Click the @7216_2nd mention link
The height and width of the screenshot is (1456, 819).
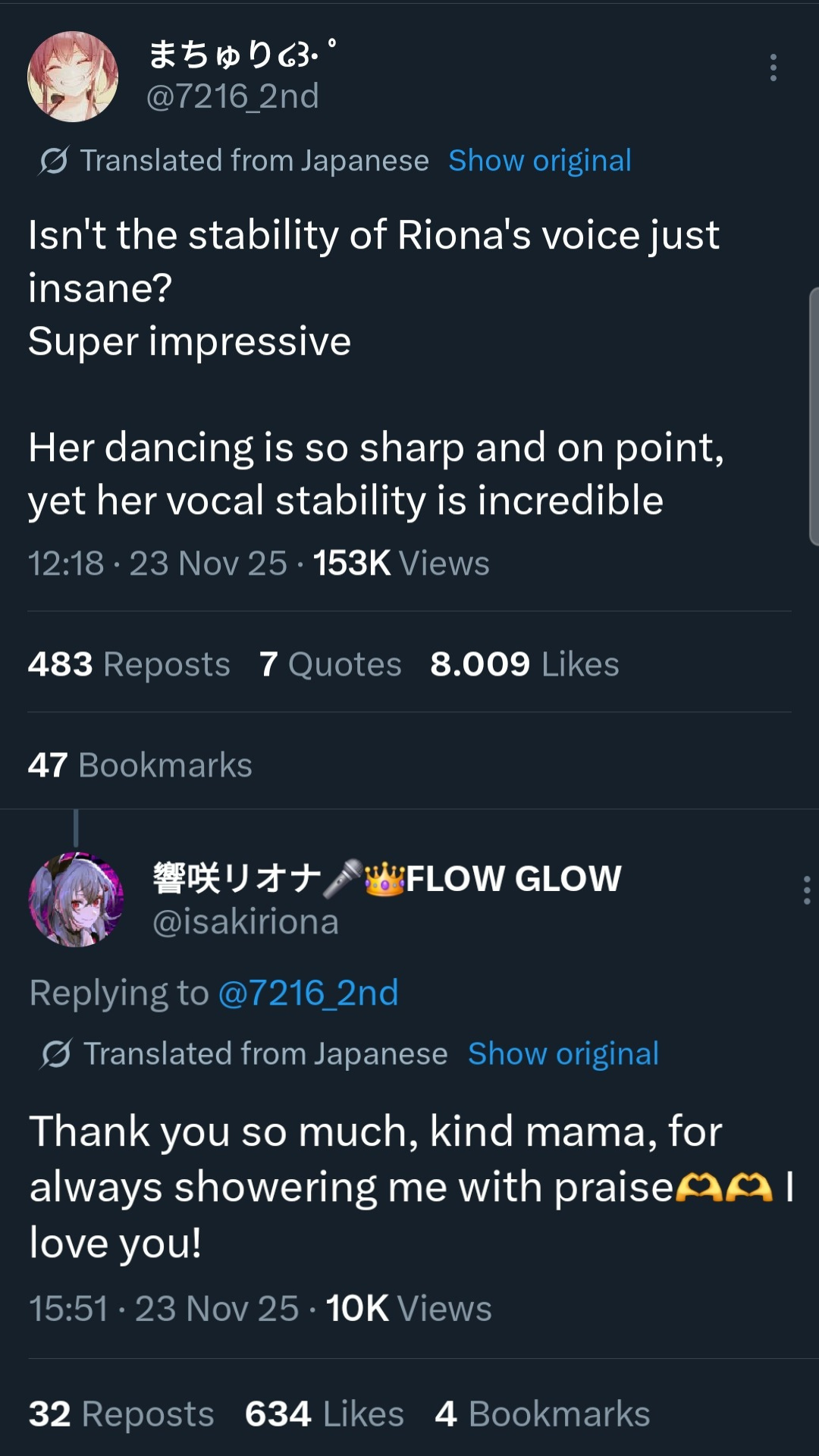pos(308,993)
